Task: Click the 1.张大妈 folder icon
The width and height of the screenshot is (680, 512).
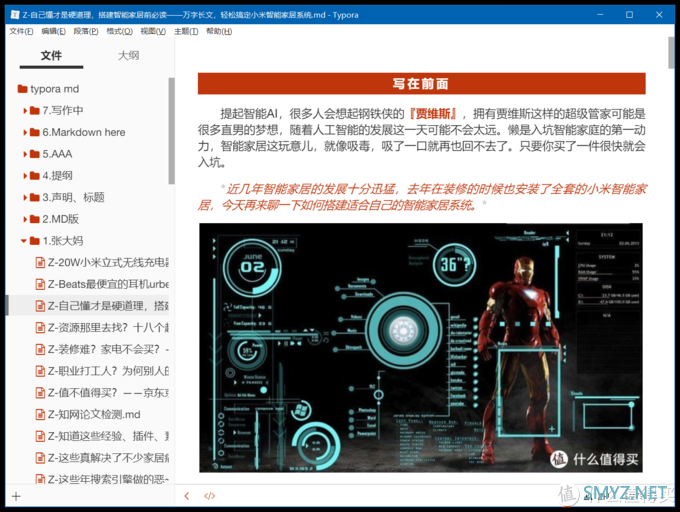Action: click(x=35, y=241)
